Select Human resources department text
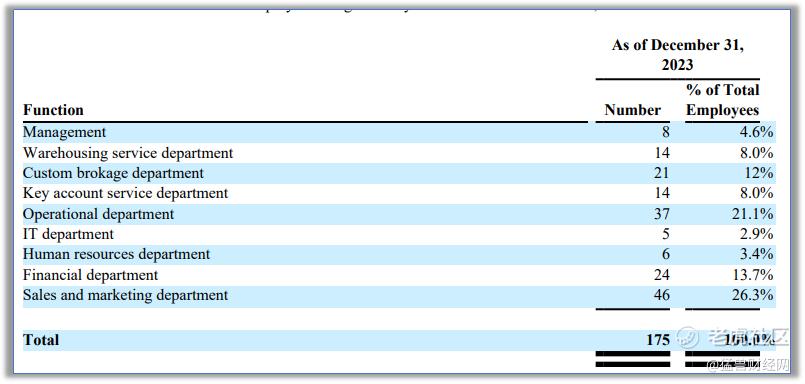Screen dimensions: 805x384 click(x=117, y=254)
